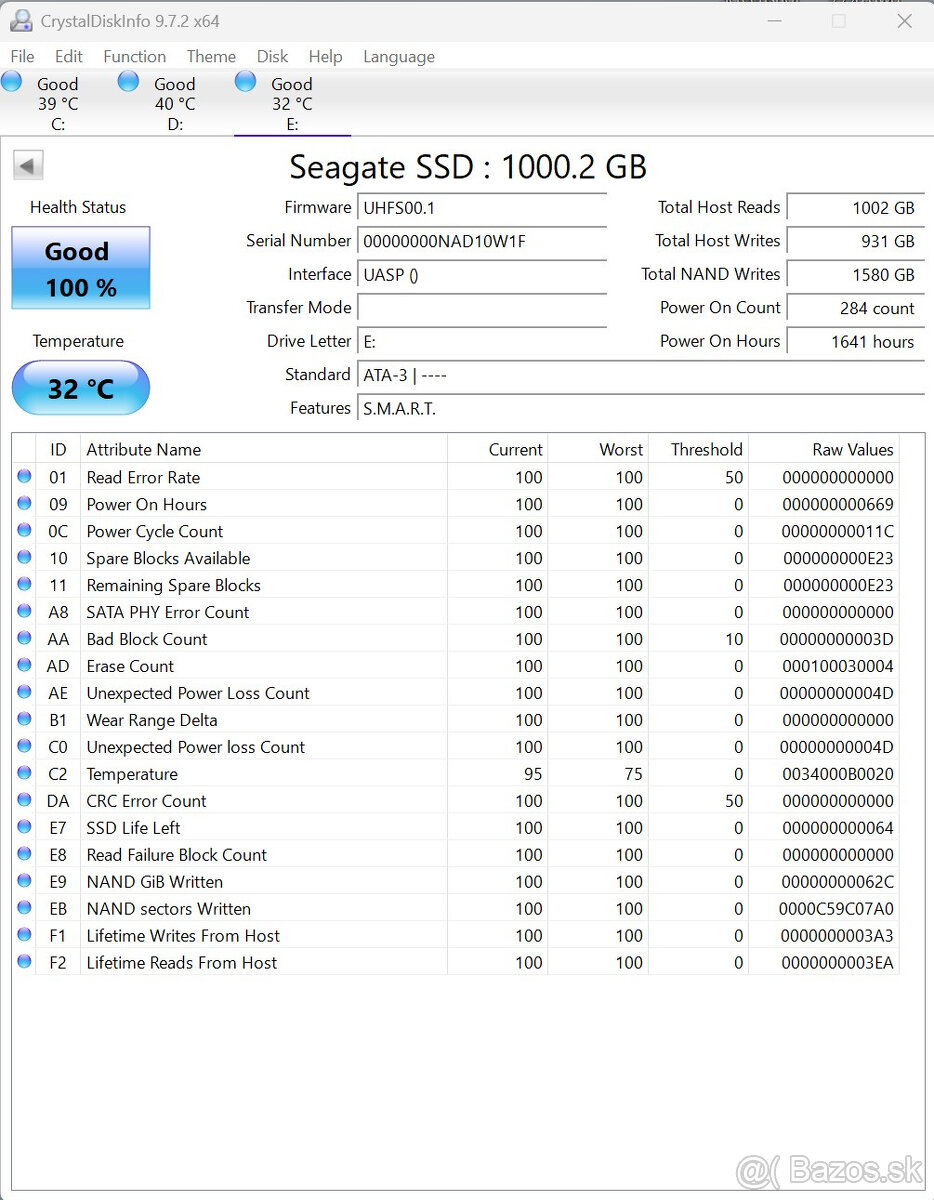Click the status dot of Wear Range Delta

(24, 720)
